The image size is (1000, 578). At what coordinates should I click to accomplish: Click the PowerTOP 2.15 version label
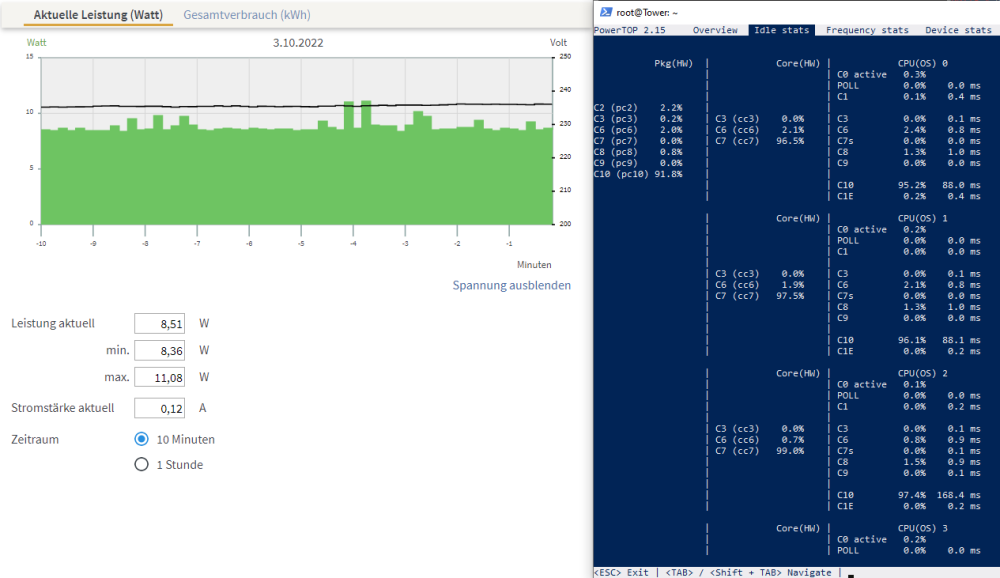coord(629,30)
